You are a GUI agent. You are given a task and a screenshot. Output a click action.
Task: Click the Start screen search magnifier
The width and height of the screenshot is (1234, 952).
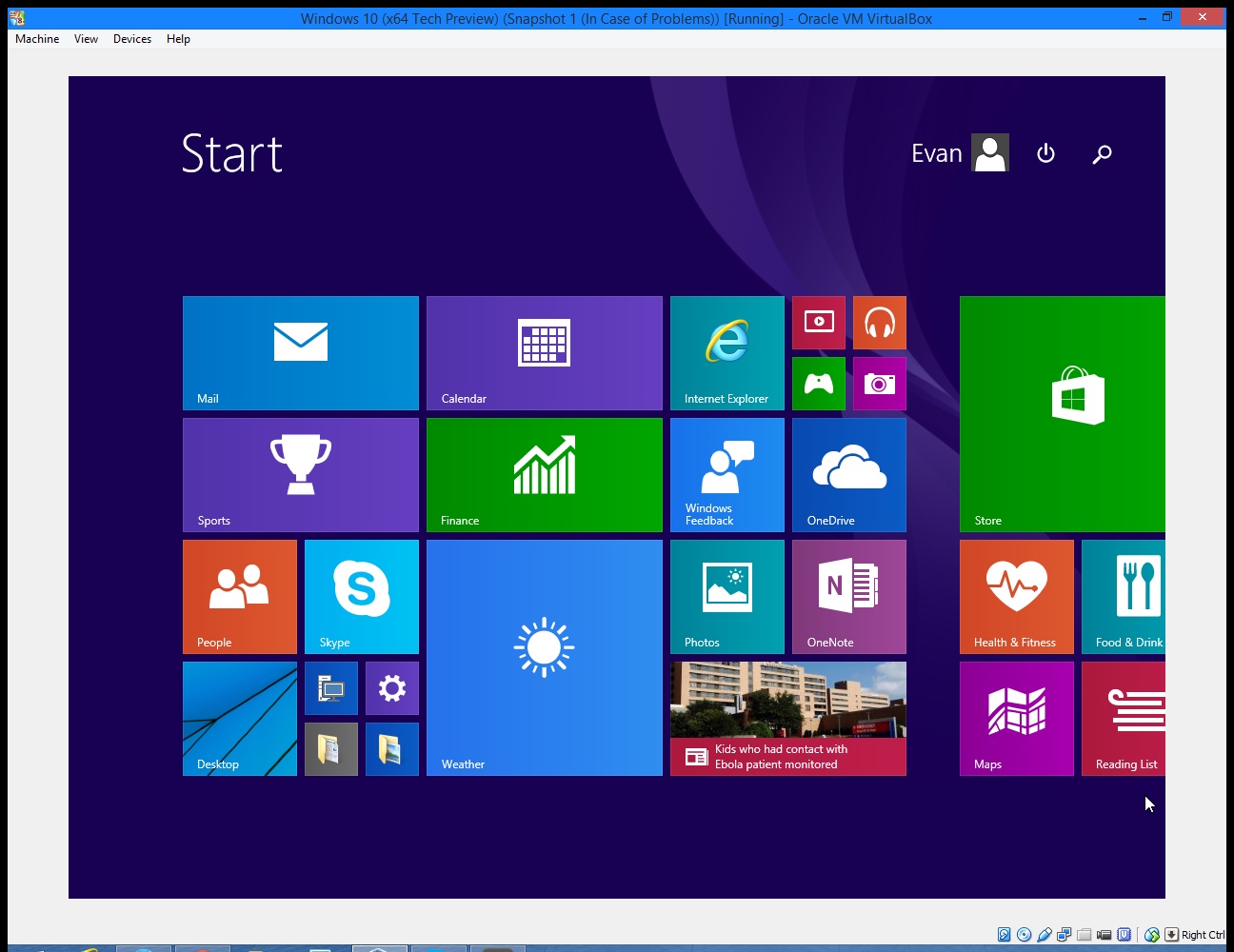(x=1102, y=153)
